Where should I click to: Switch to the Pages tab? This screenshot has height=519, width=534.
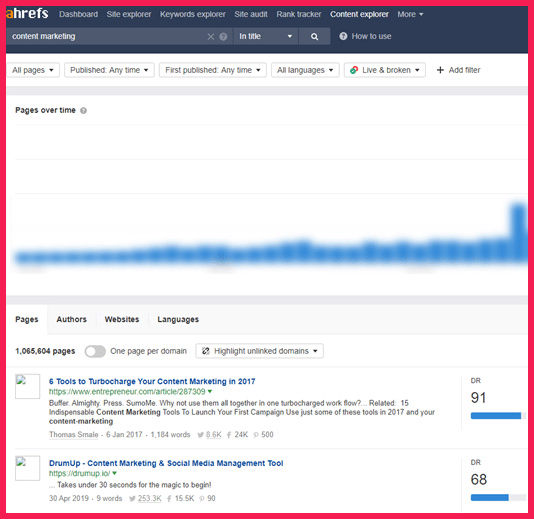pos(27,319)
